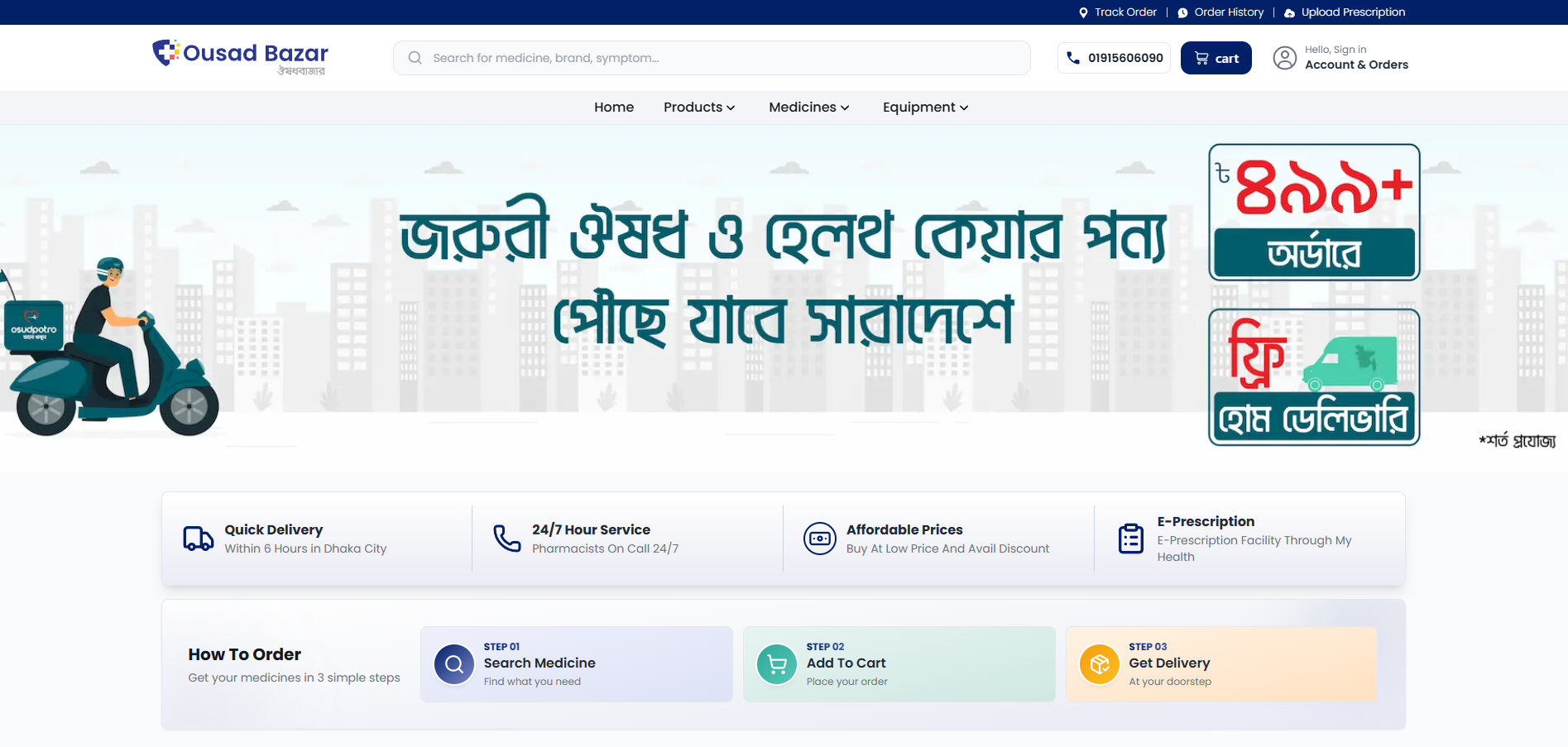Focus the medicine search input field
1568x747 pixels.
712,58
